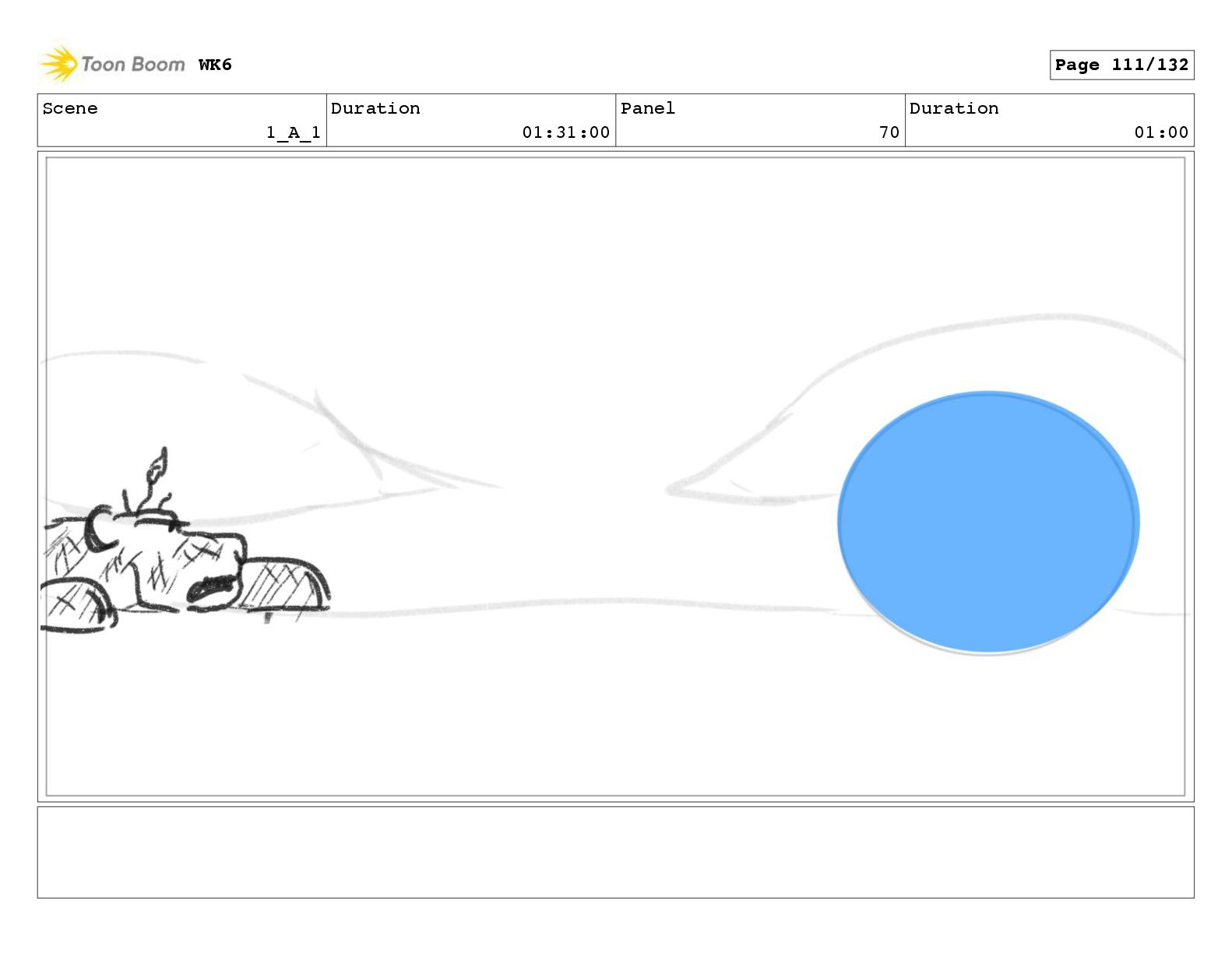1232x954 pixels.
Task: Click the WK6 project title
Action: coord(215,65)
